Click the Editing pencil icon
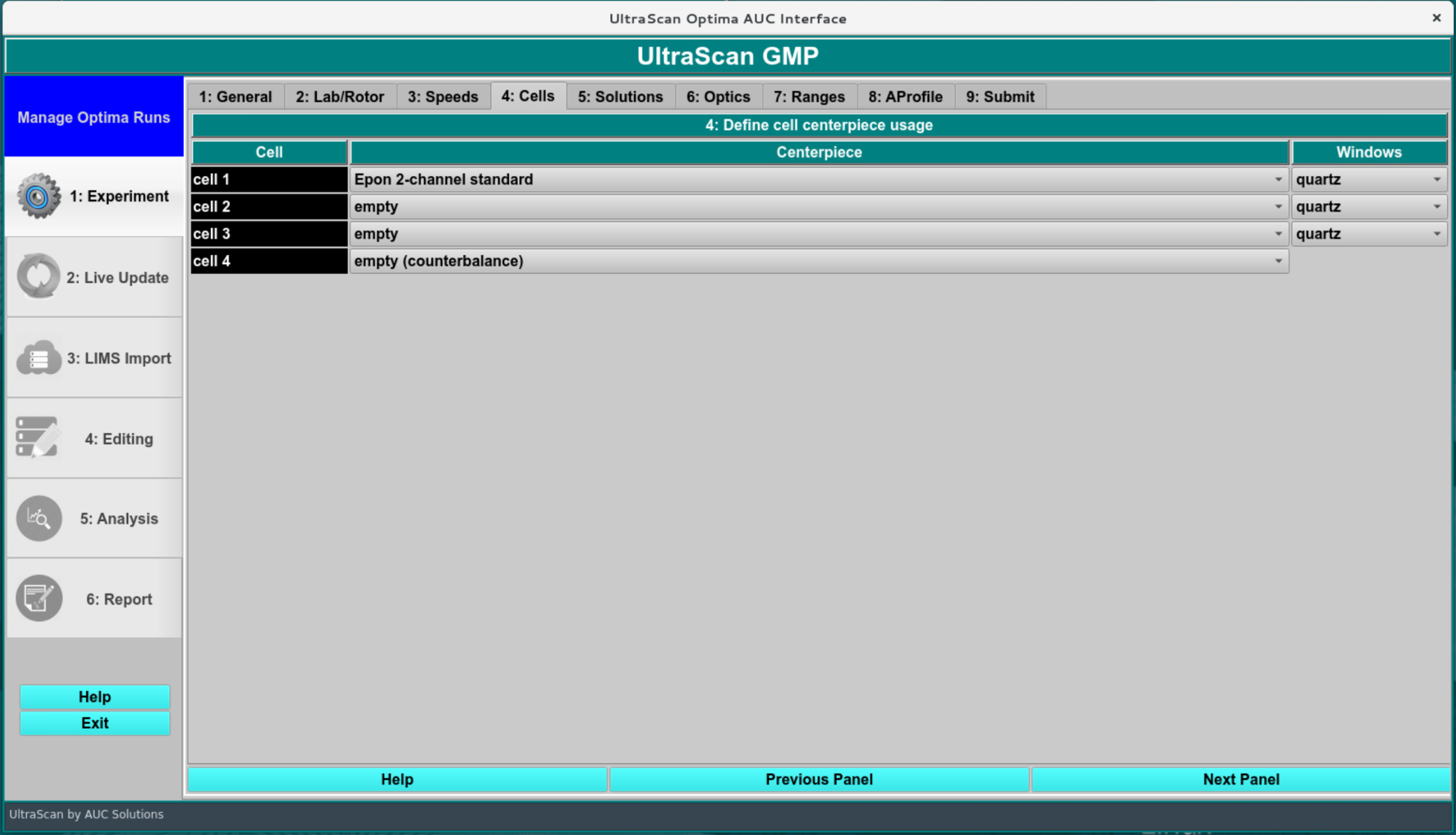The height and width of the screenshot is (835, 1456). pos(38,438)
